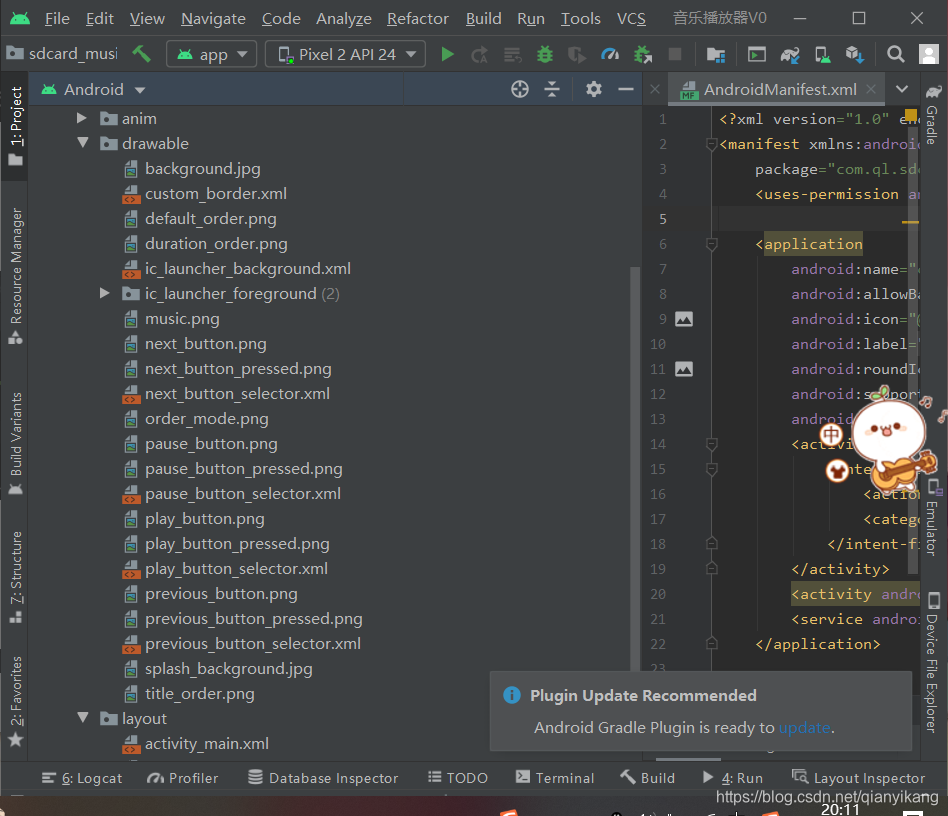Viewport: 948px width, 816px height.
Task: Toggle the Z: Structure tool window
Action: [x=16, y=577]
